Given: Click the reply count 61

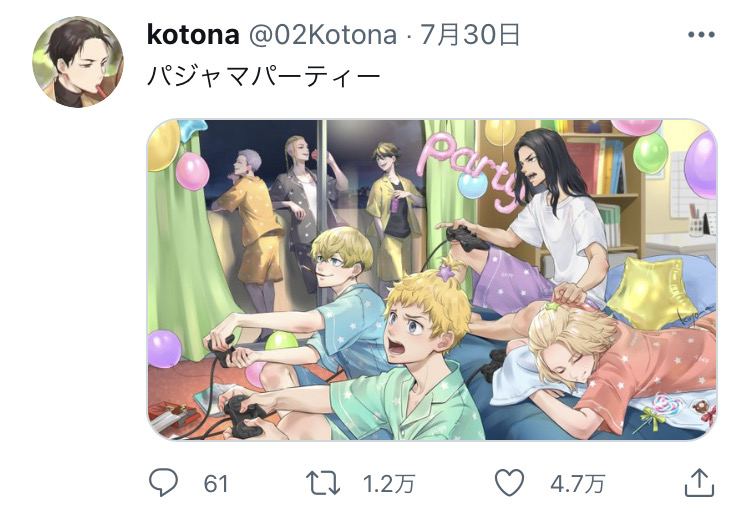Looking at the screenshot, I should (x=216, y=484).
